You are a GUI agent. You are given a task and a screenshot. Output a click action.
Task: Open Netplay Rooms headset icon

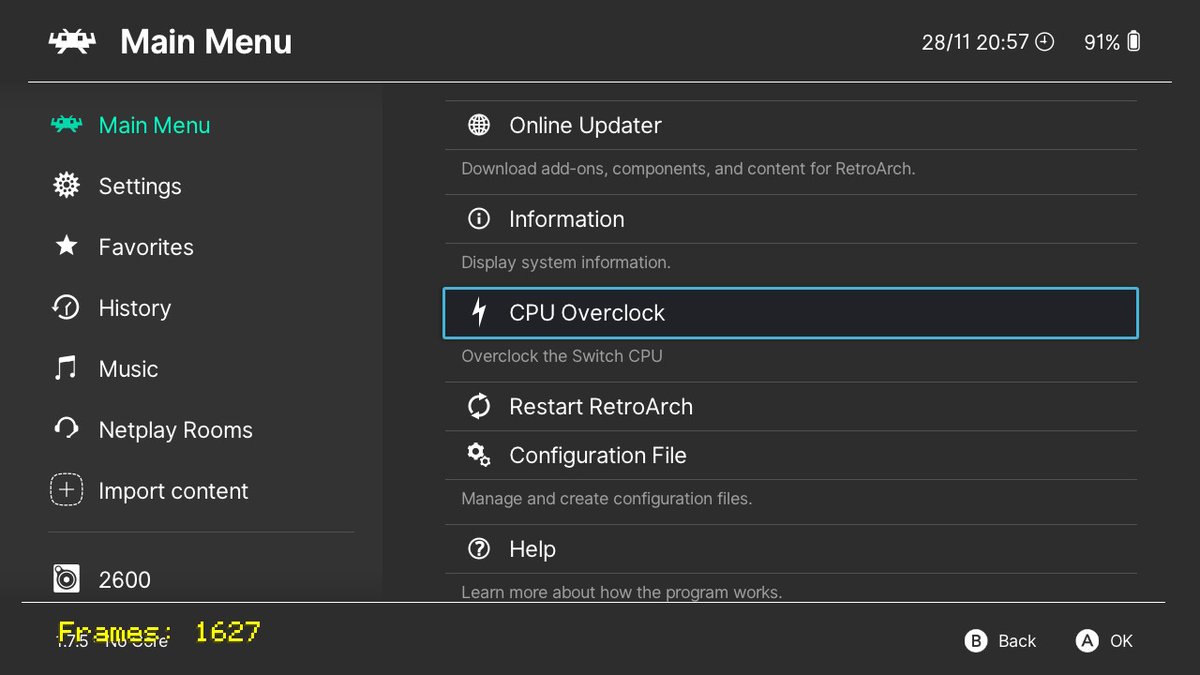coord(66,429)
